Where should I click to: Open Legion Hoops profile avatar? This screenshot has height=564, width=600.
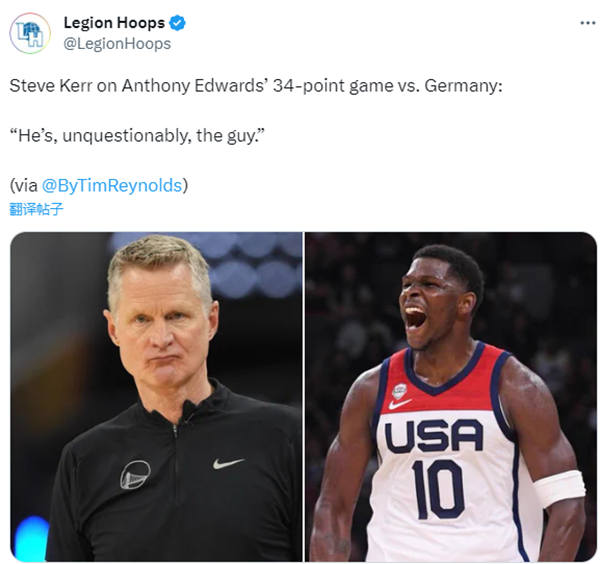[30, 33]
